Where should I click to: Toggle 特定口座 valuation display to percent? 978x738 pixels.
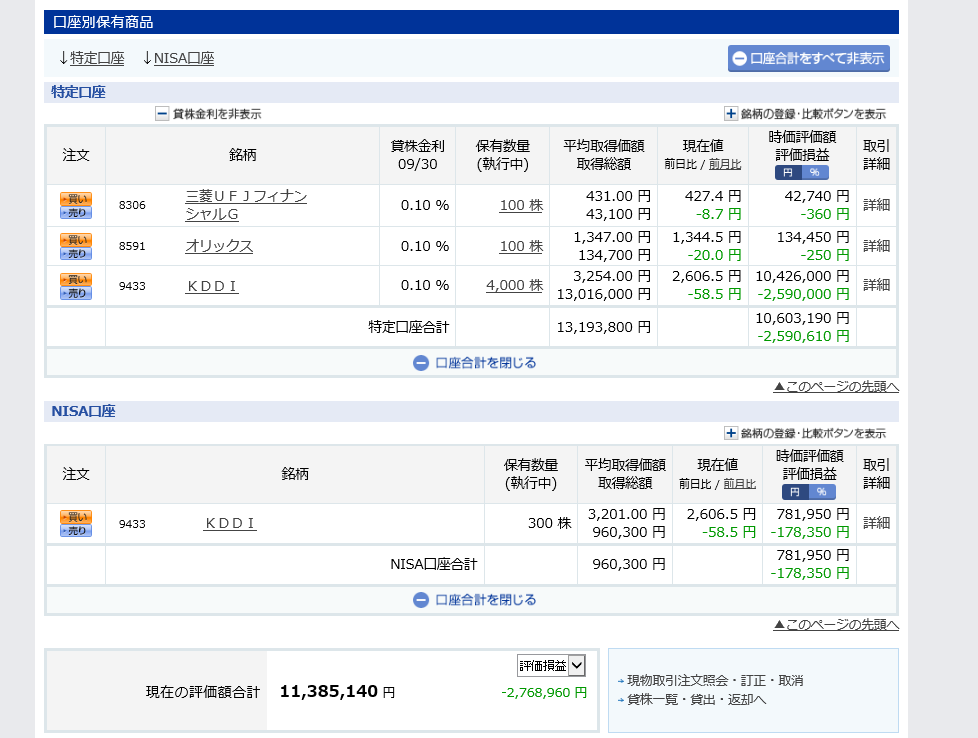(816, 173)
